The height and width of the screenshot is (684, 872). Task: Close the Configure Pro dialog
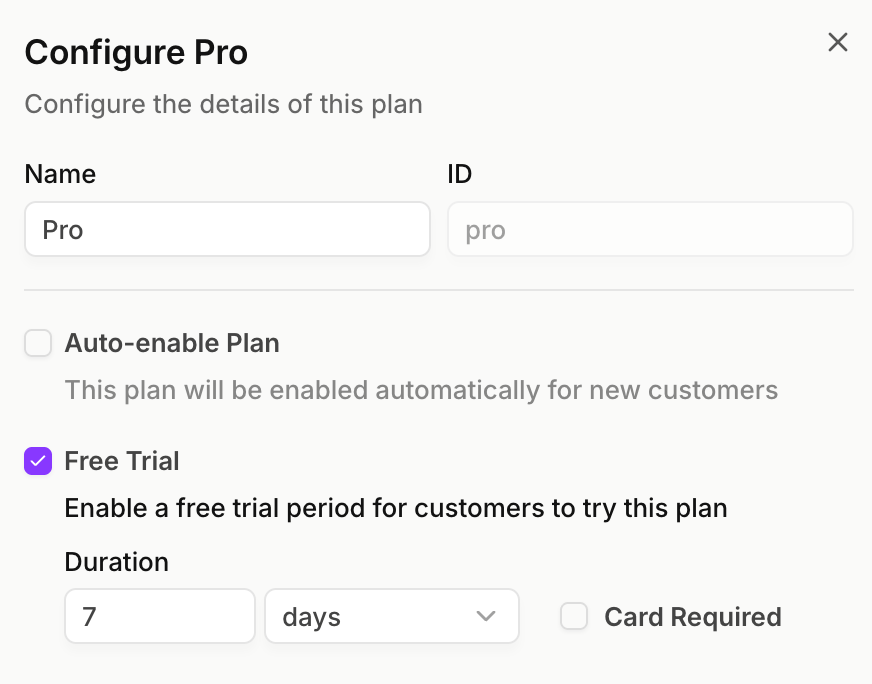tap(838, 42)
